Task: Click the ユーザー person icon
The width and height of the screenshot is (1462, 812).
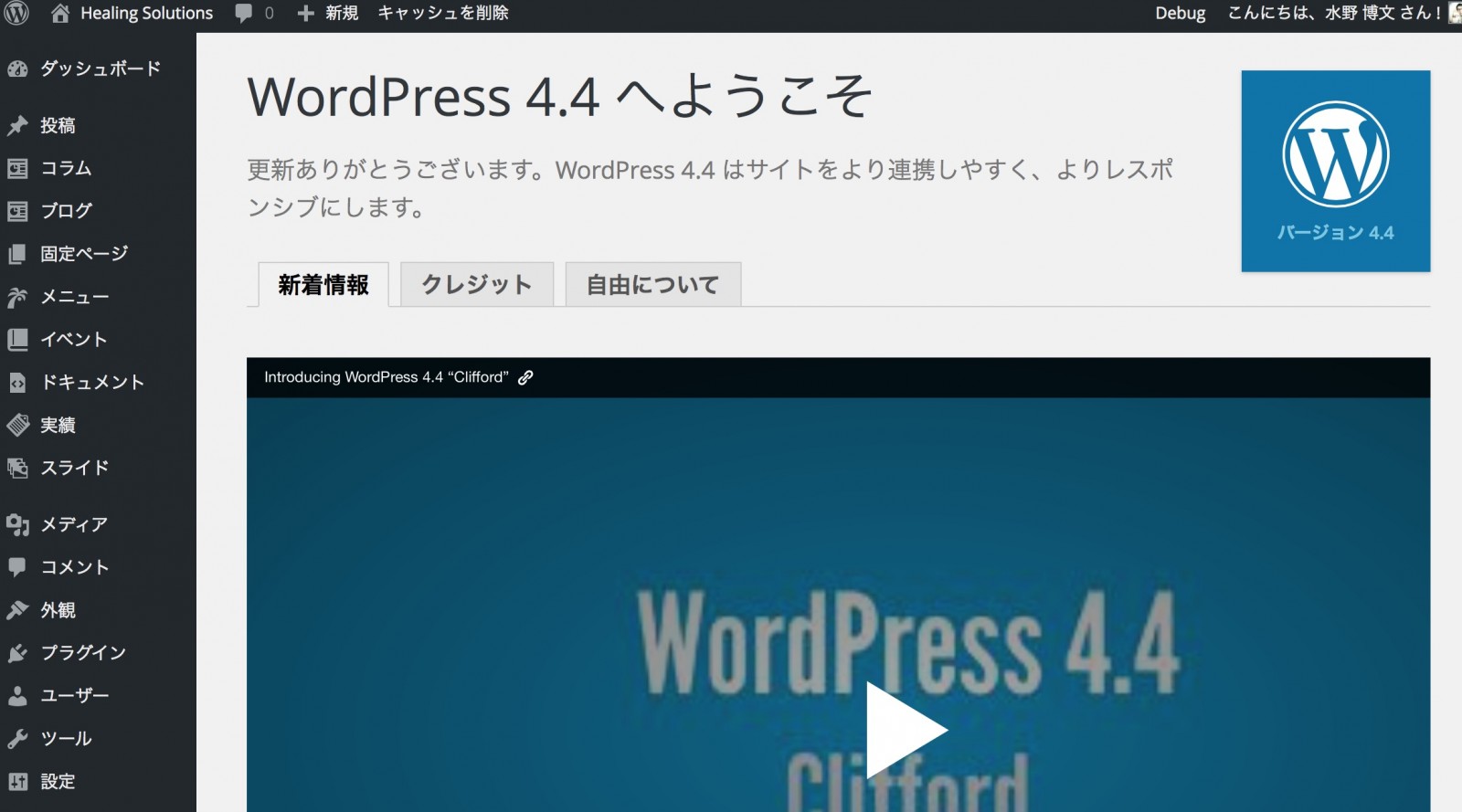Action: point(17,696)
